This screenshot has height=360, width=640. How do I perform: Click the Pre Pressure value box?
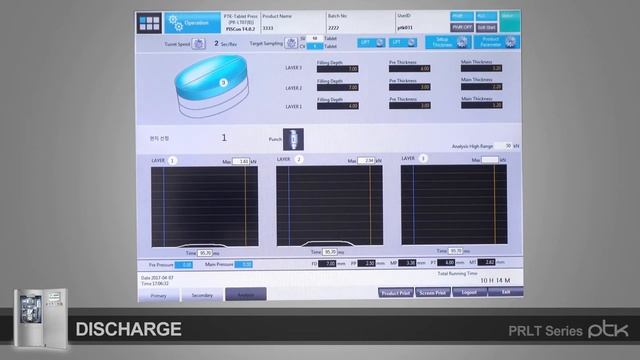tap(184, 265)
